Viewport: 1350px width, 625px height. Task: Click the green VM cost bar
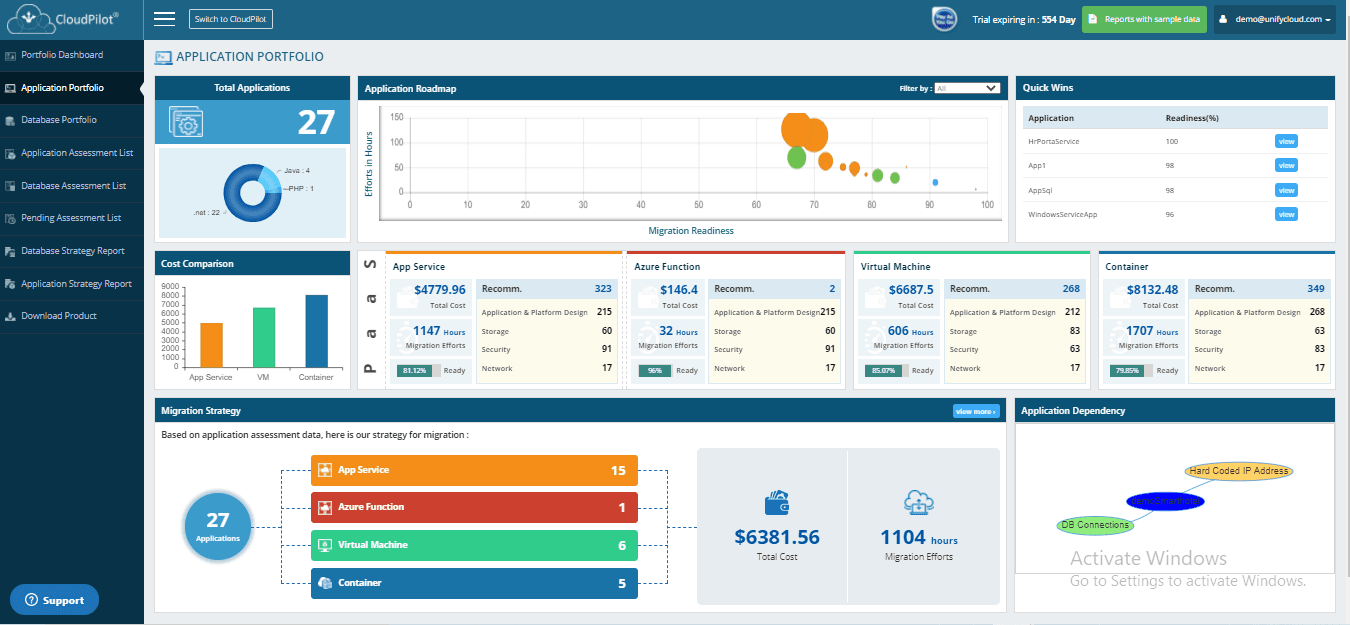pyautogui.click(x=264, y=337)
